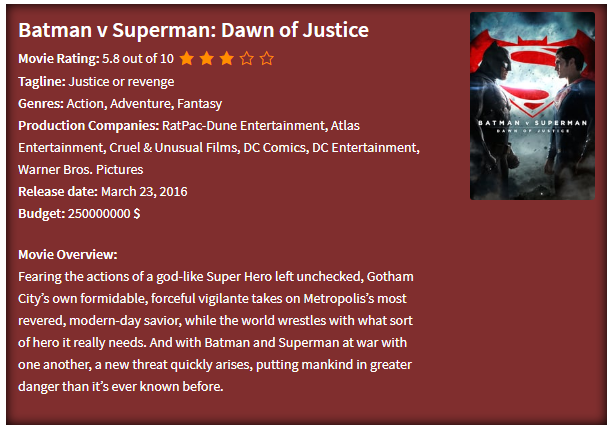Click the 5.8 out of 10 rating text
Screen dimensions: 610x429
(138, 59)
